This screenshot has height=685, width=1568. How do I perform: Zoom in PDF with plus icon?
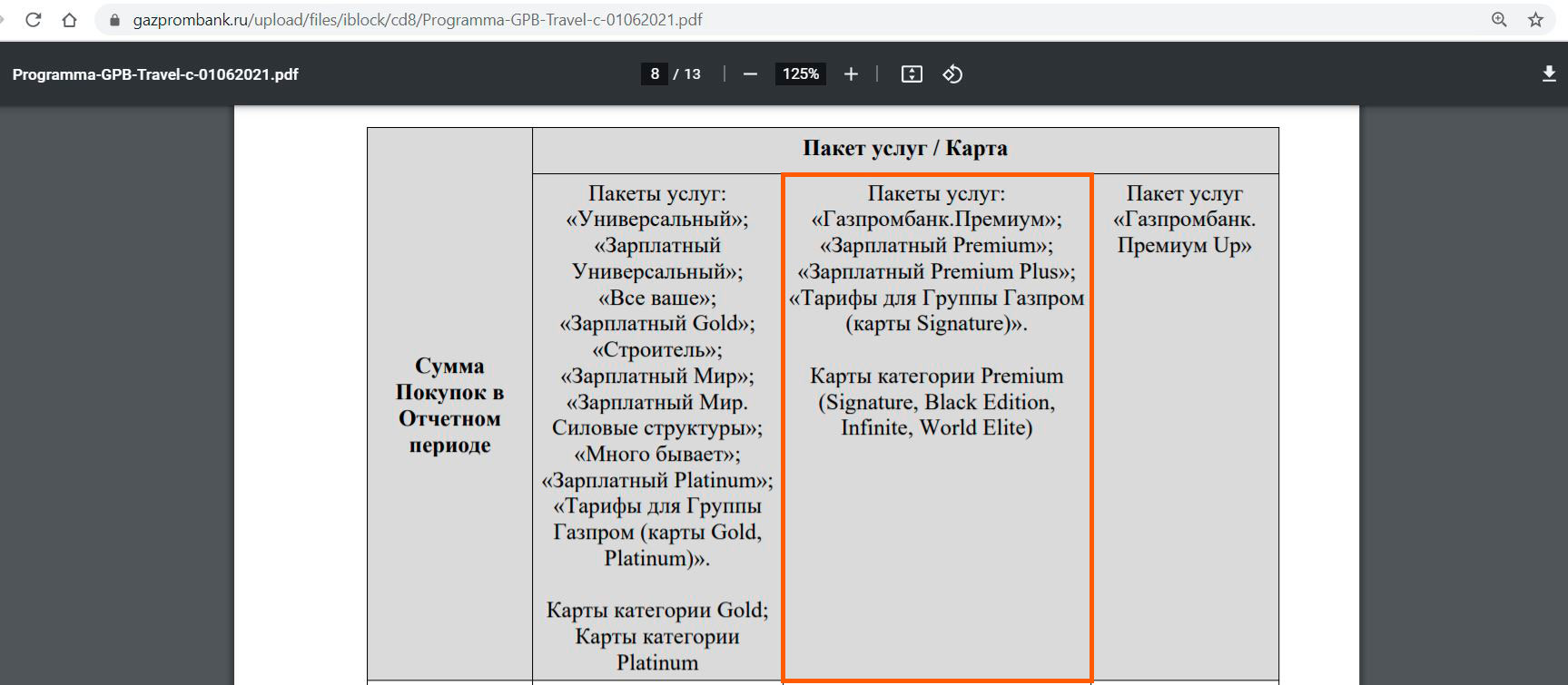point(851,74)
